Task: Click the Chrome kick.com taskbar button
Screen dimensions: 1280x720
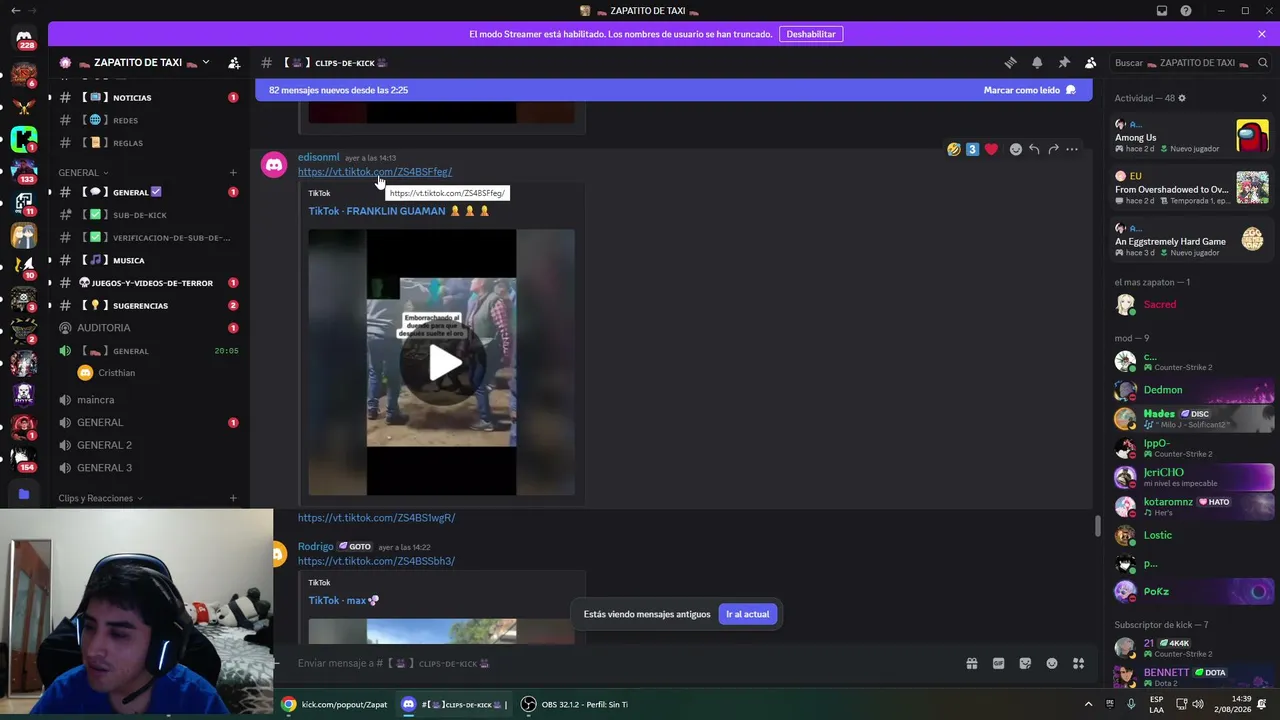Action: (334, 704)
